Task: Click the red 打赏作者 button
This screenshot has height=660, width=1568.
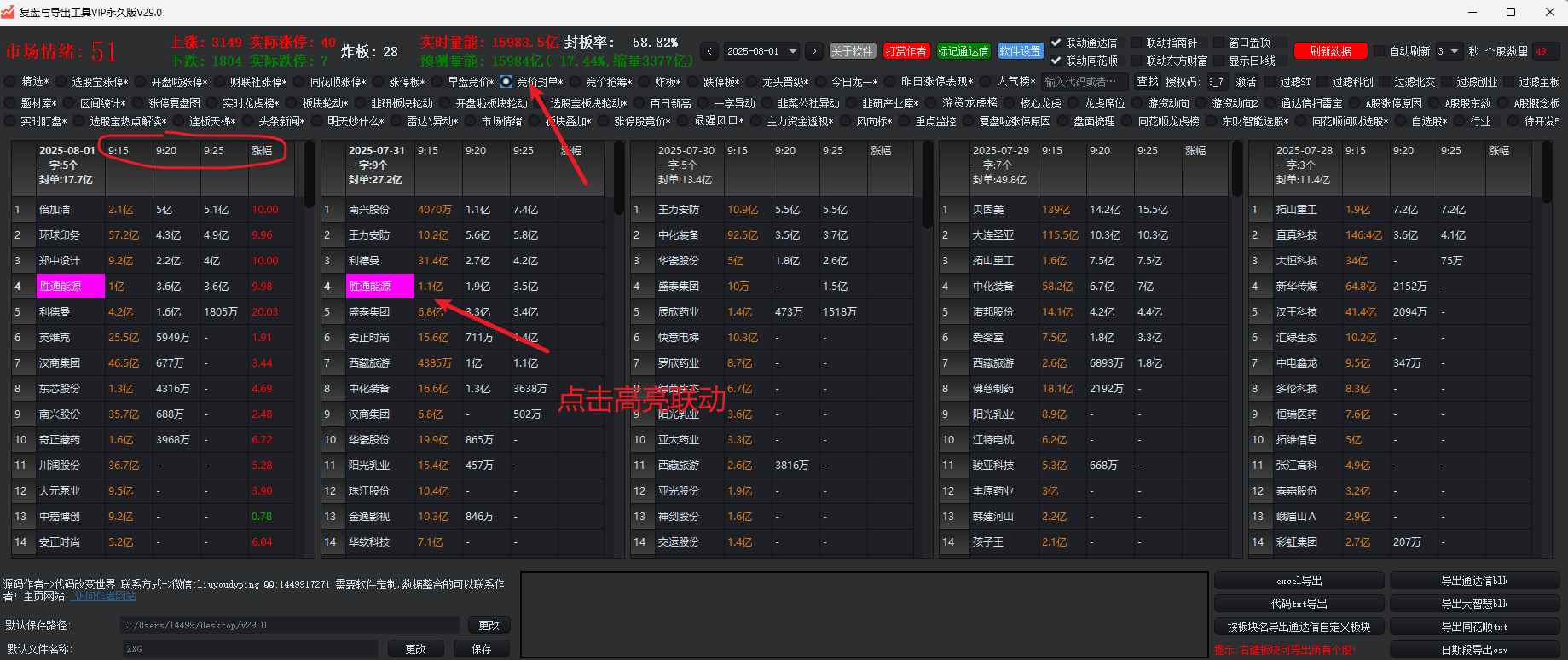Action: [906, 51]
